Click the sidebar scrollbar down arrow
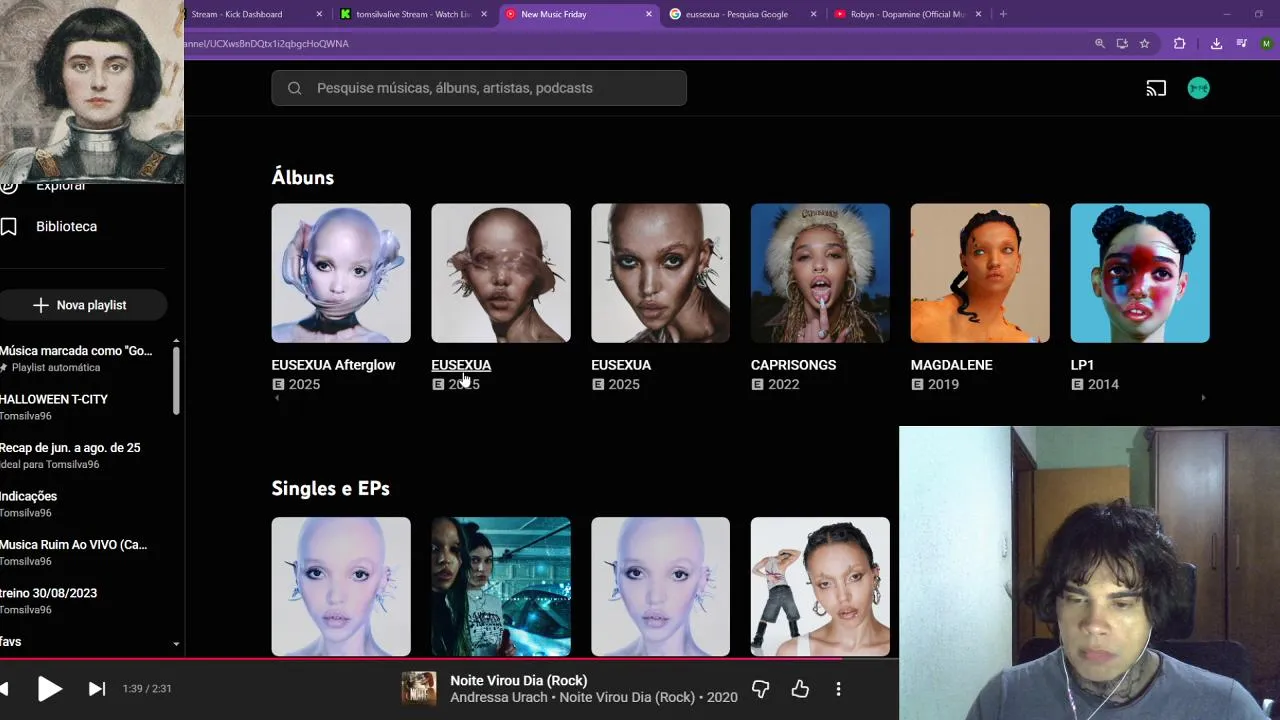This screenshot has width=1280, height=720. coord(176,645)
